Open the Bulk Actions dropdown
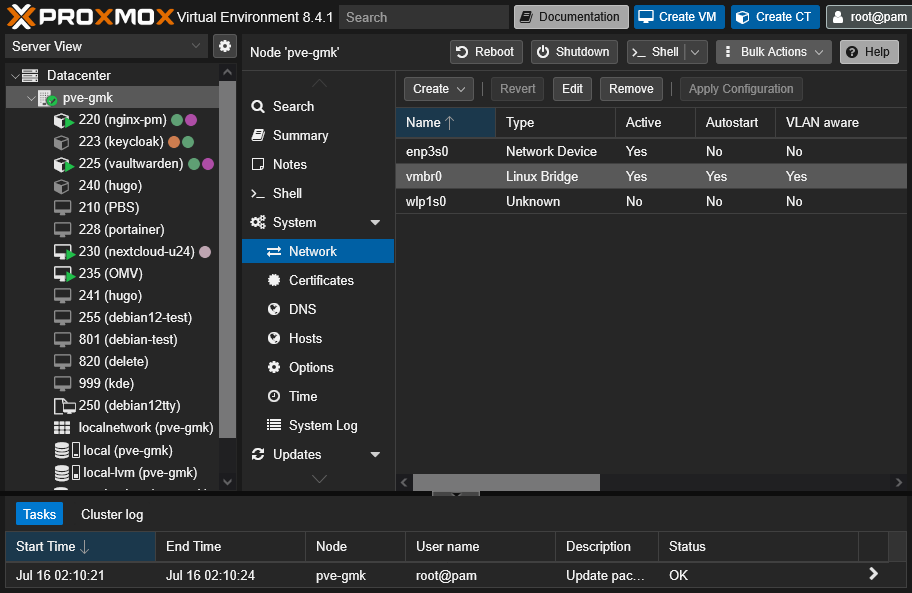Viewport: 912px width, 593px height. 774,52
